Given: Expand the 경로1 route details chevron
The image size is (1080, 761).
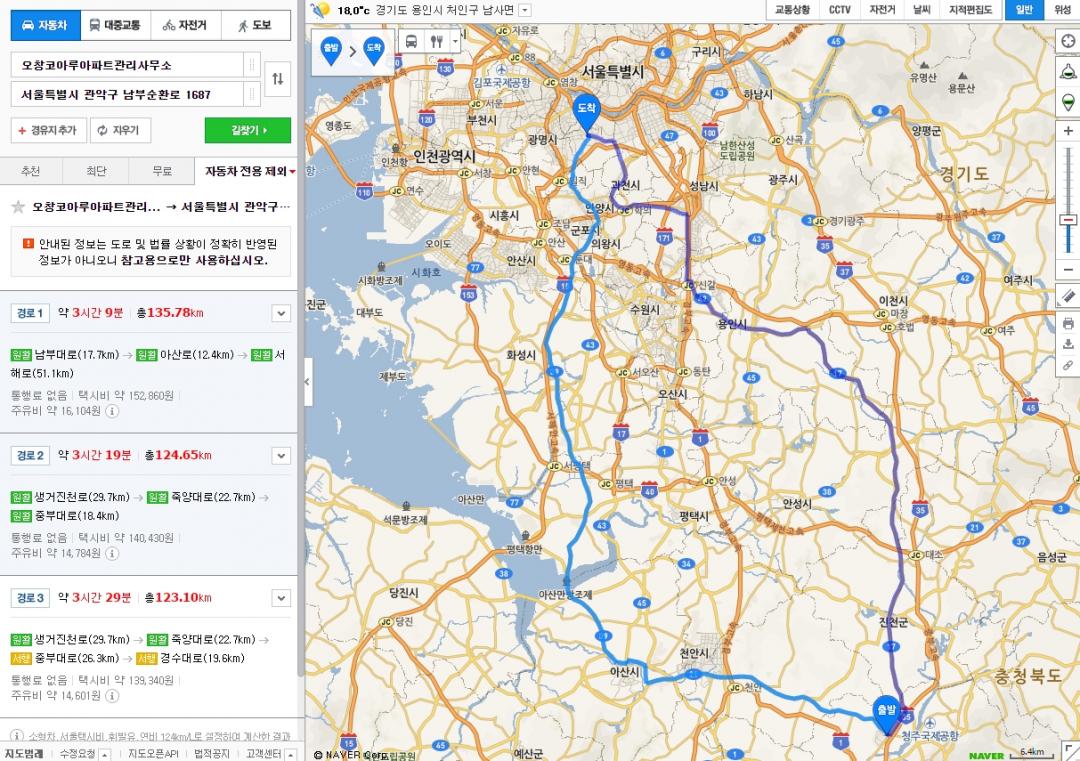Looking at the screenshot, I should click(x=281, y=314).
